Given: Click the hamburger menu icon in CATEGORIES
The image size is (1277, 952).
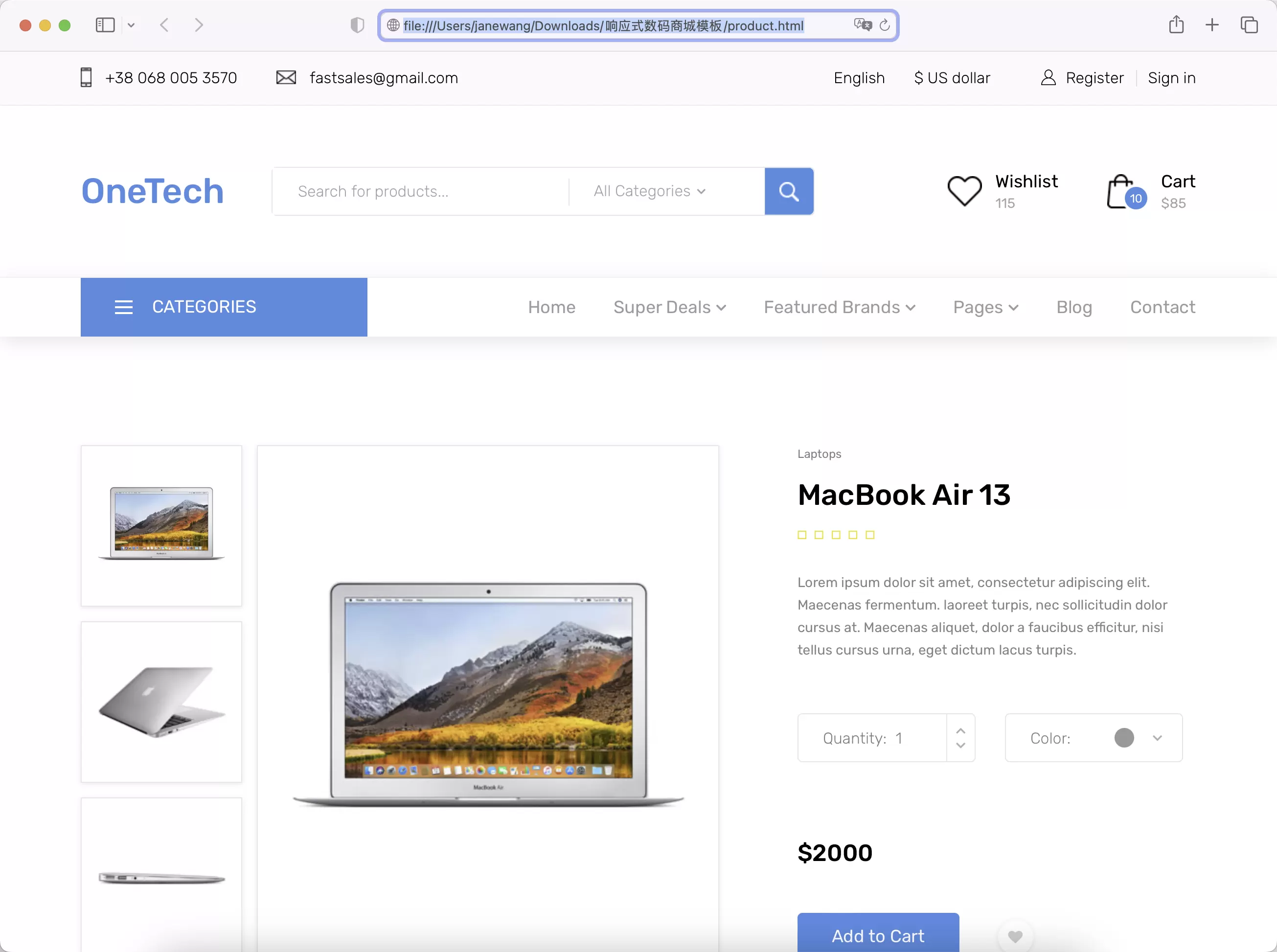Looking at the screenshot, I should tap(123, 307).
